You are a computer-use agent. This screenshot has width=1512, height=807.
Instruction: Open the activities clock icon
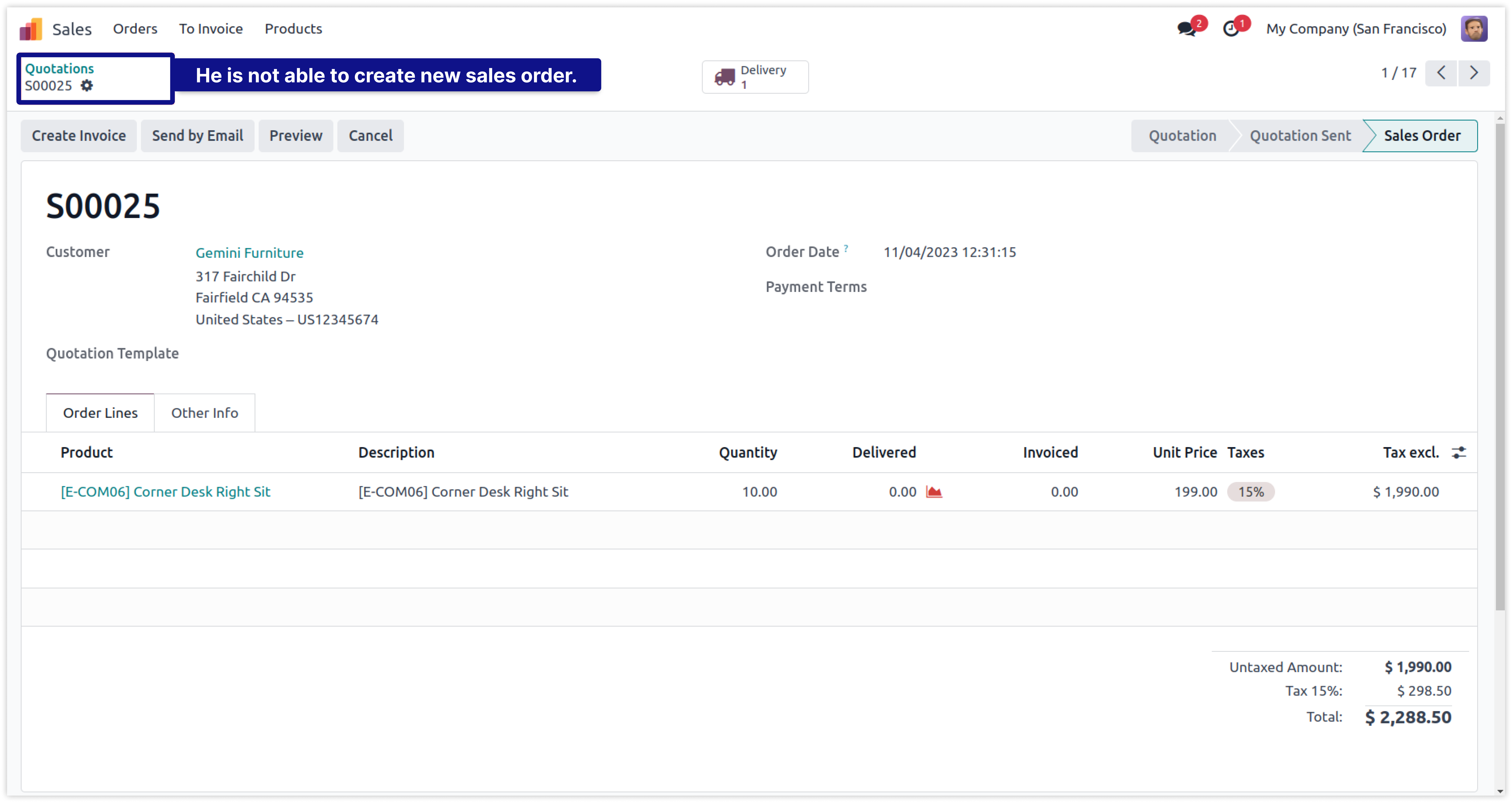(x=1231, y=29)
